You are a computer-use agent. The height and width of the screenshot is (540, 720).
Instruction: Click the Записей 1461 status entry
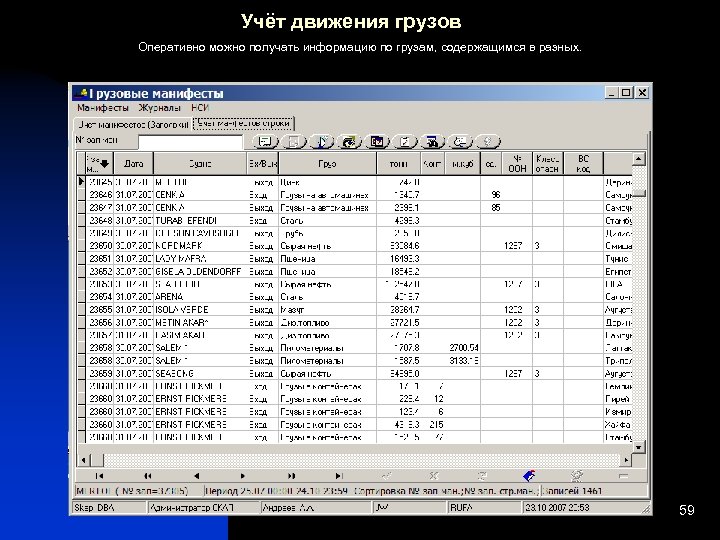tap(594, 491)
